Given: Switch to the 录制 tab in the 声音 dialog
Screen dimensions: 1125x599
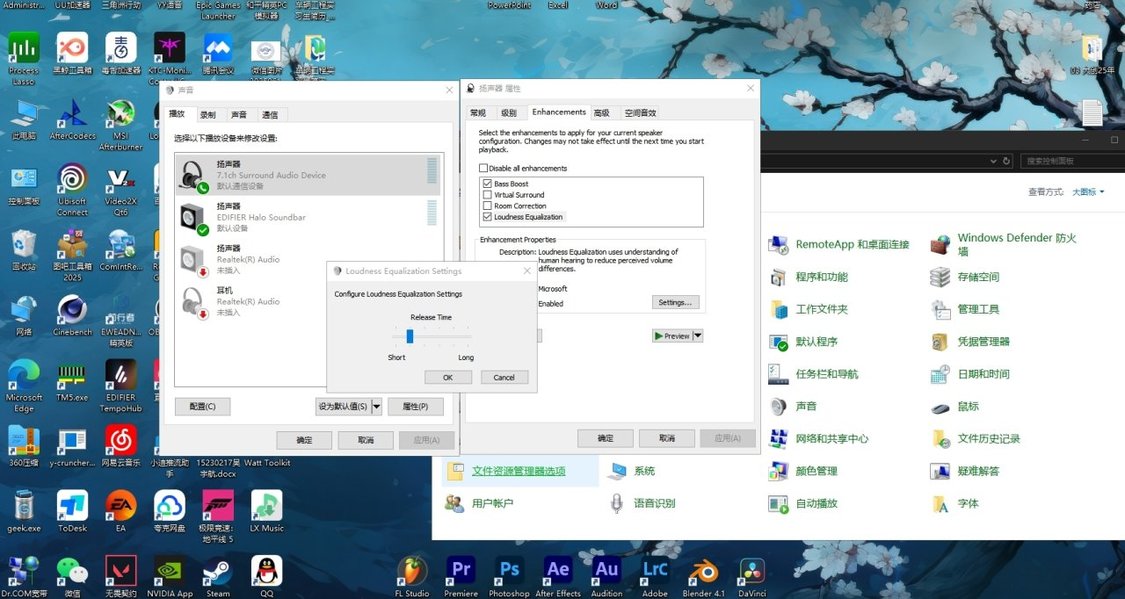Looking at the screenshot, I should tap(208, 114).
